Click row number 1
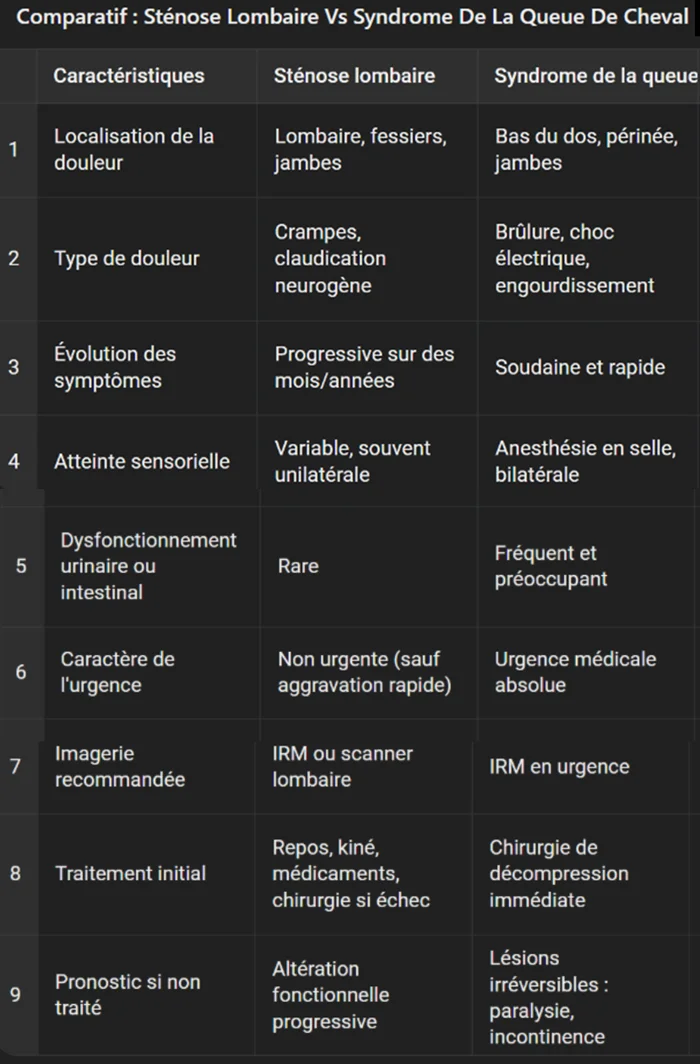Screen dimensions: 700x1064 click(x=13, y=150)
